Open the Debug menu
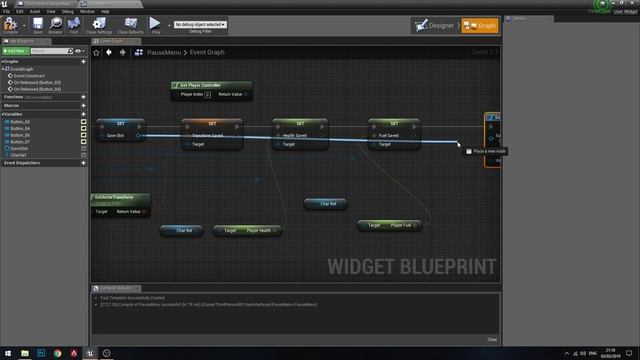 coord(68,11)
